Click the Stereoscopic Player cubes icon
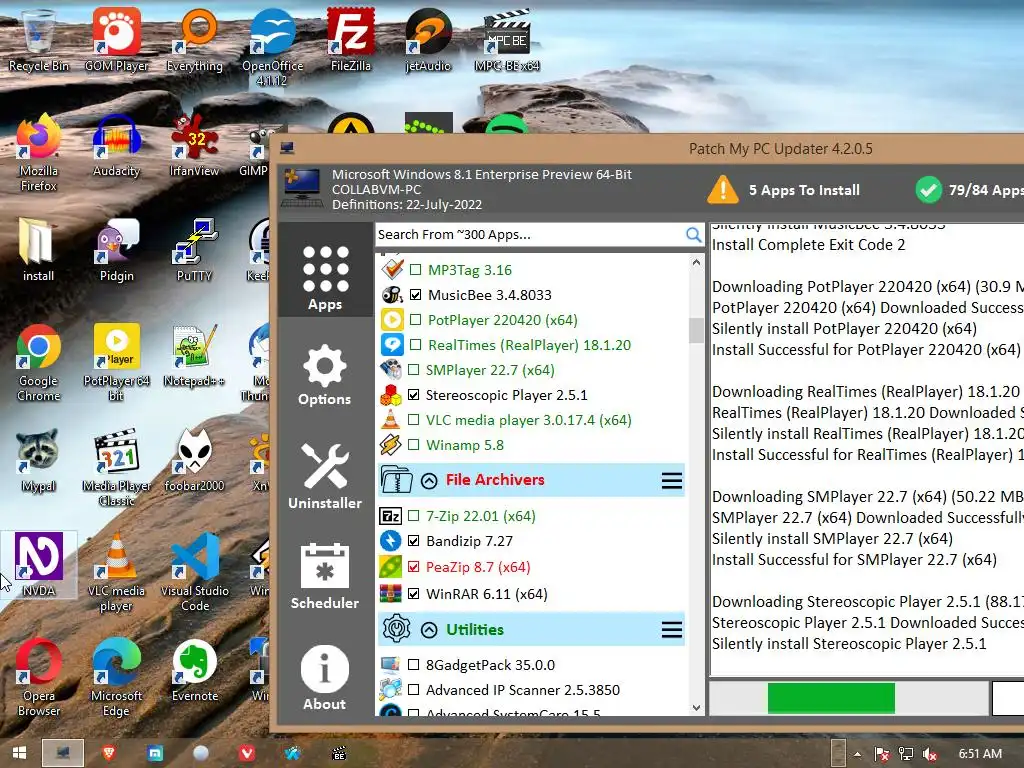This screenshot has height=768, width=1024. pyautogui.click(x=391, y=395)
